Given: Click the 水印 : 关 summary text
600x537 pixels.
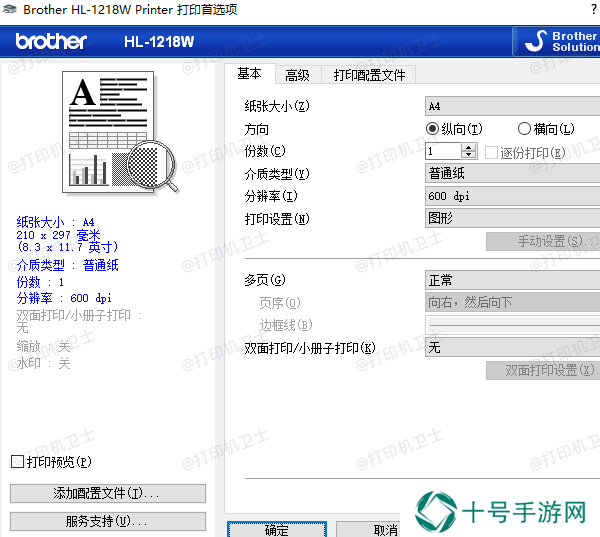Looking at the screenshot, I should pyautogui.click(x=43, y=363).
